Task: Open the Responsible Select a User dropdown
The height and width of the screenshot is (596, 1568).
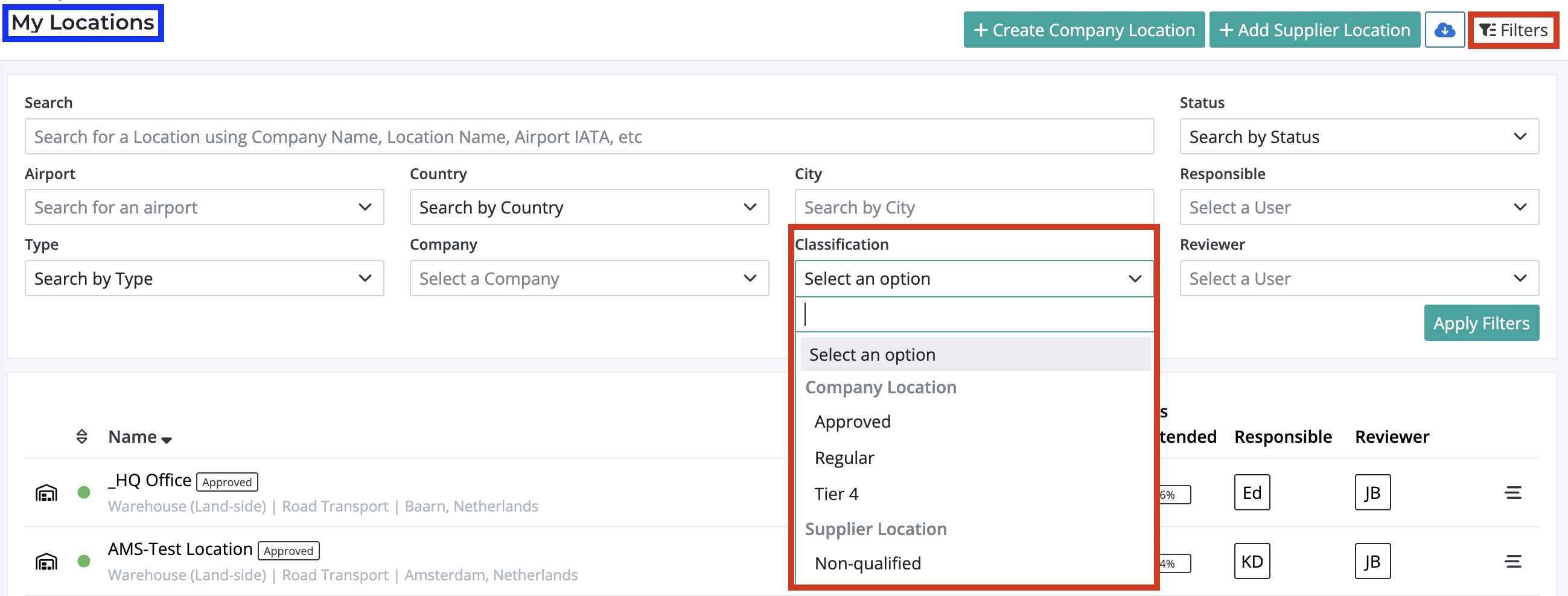Action: (x=1359, y=208)
